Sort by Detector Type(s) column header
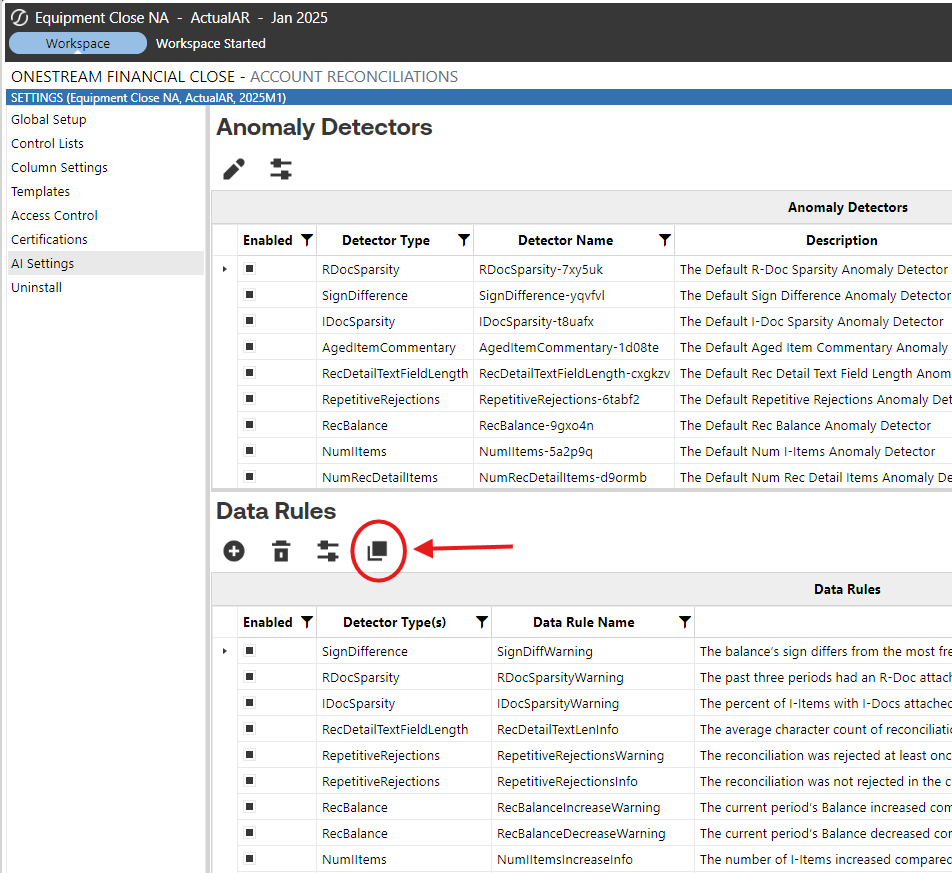Viewport: 952px width, 873px height. tap(395, 622)
